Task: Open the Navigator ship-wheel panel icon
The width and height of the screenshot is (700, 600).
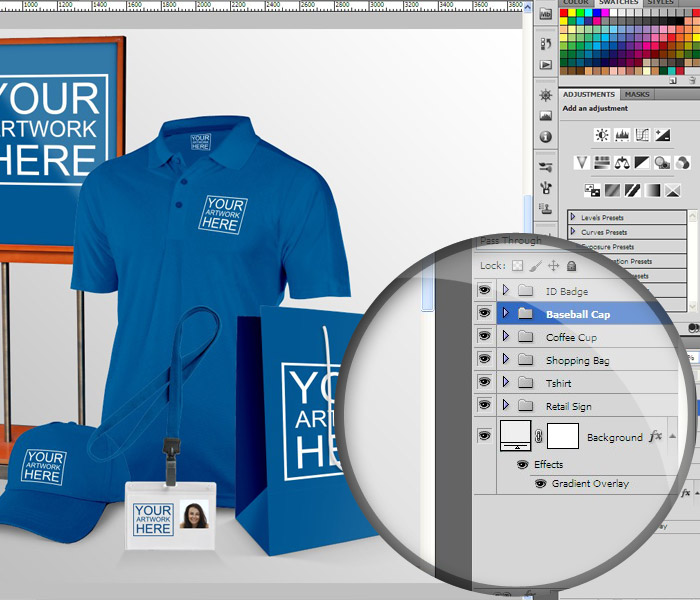Action: [546, 95]
